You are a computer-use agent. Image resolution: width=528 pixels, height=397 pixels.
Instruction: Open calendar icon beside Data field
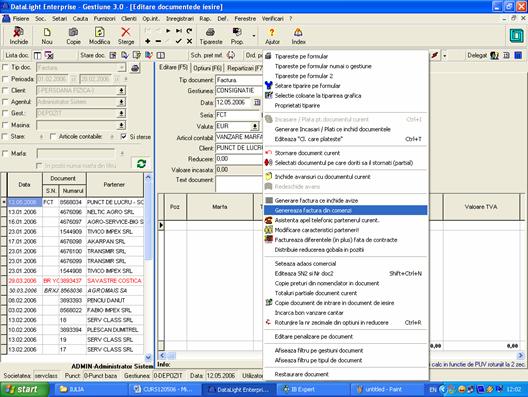click(257, 102)
